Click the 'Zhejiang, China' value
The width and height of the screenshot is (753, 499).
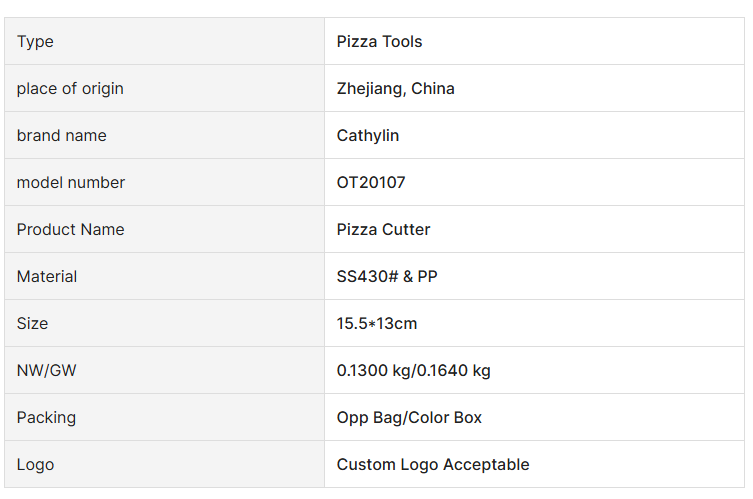pos(395,89)
